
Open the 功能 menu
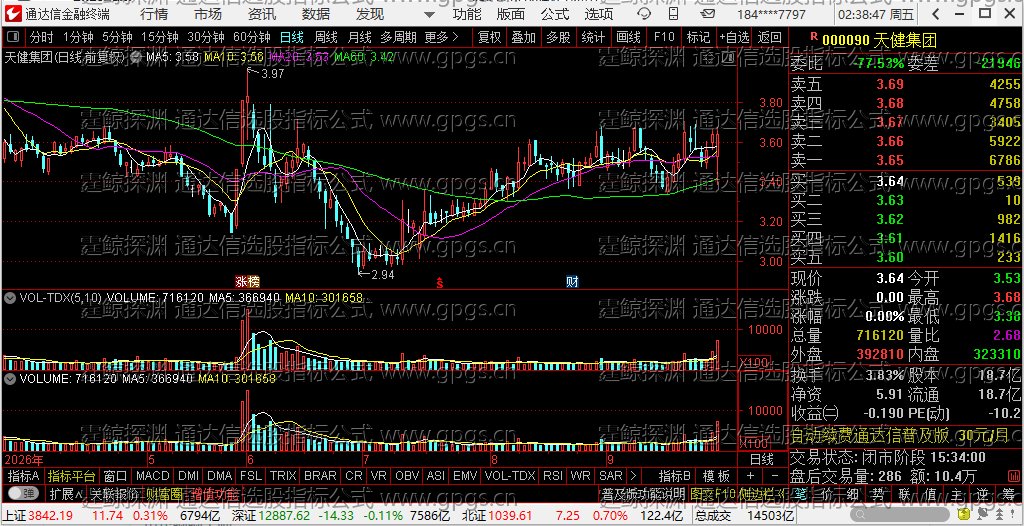click(x=467, y=14)
